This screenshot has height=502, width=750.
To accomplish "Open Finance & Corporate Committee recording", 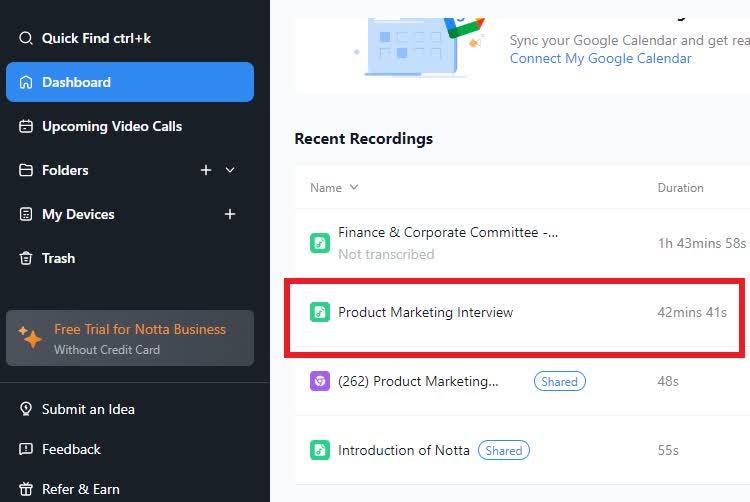I will 447,232.
